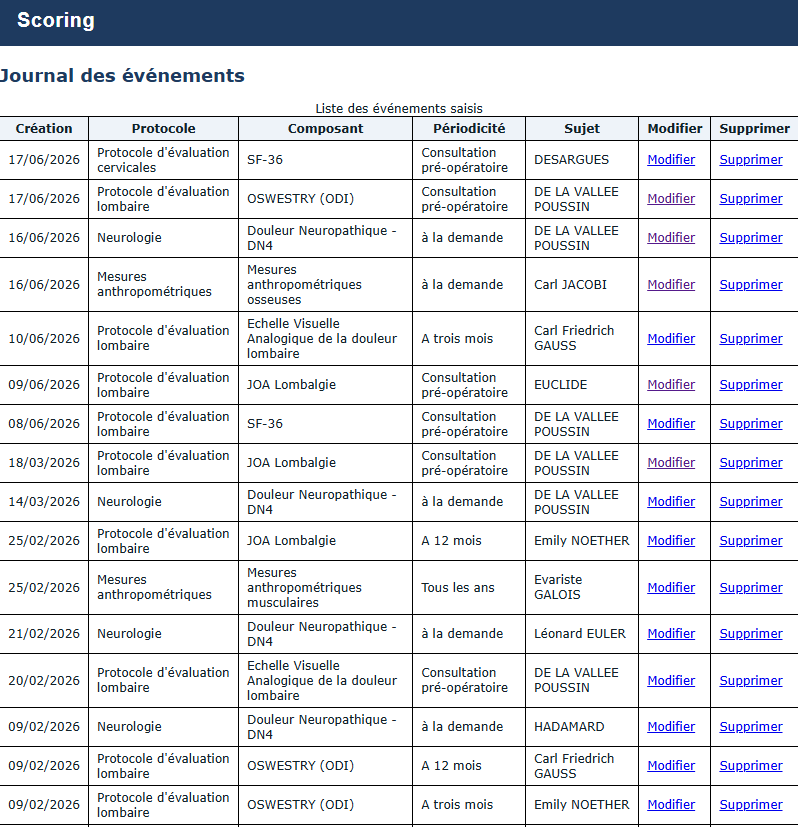
Task: Remove the 10/06/2026 GAUSS event
Action: coord(751,338)
